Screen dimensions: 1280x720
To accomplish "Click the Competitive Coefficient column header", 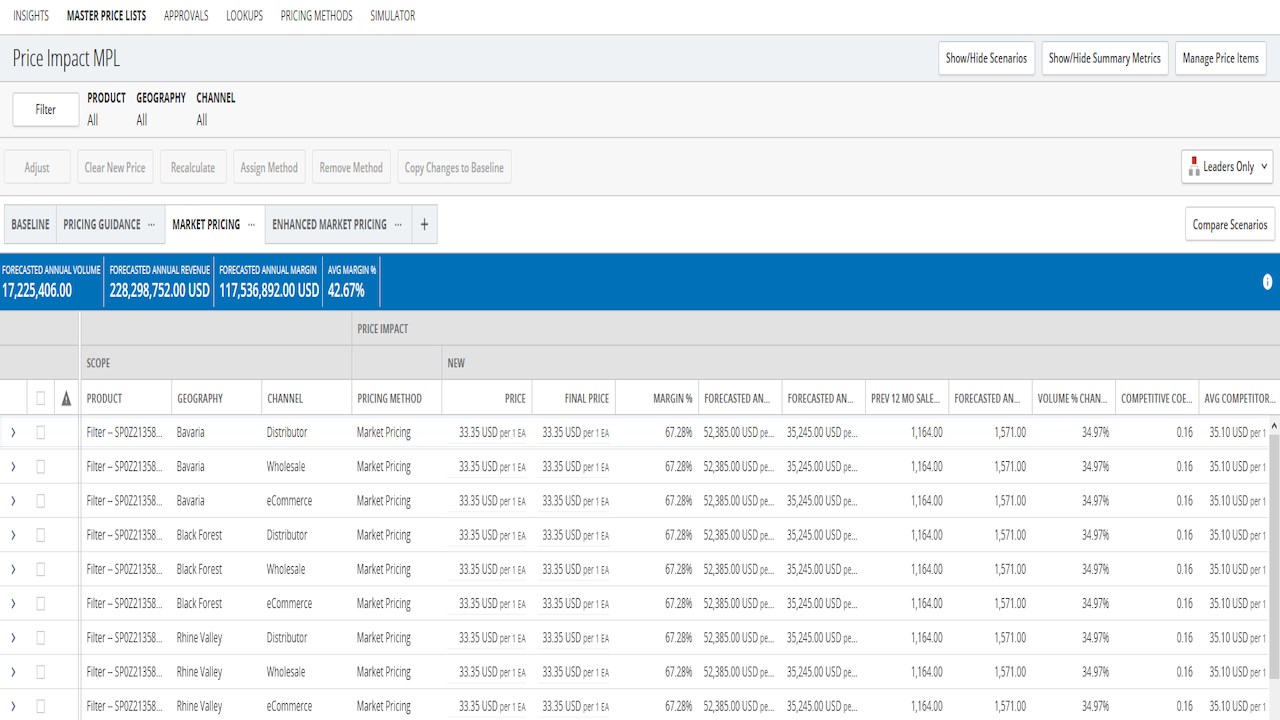I will click(x=1156, y=398).
